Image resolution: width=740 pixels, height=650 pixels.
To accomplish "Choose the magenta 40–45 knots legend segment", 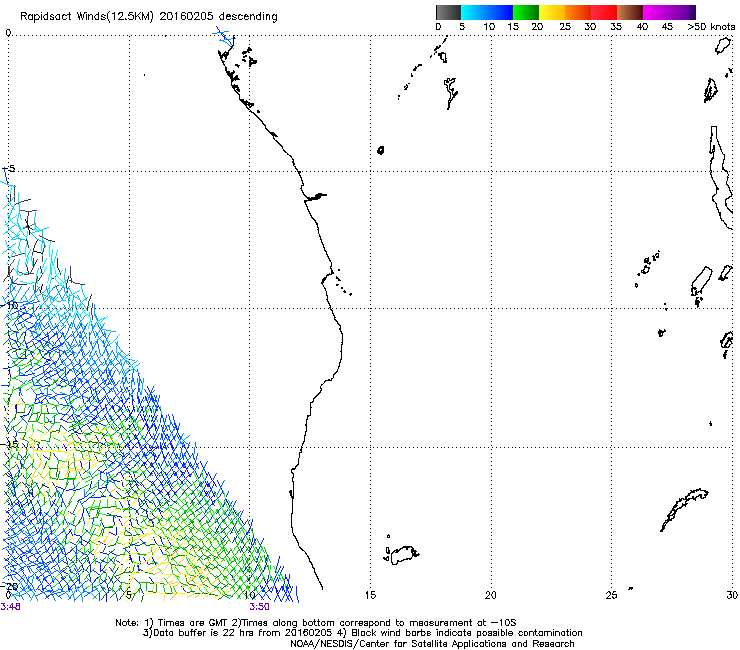I will (656, 12).
